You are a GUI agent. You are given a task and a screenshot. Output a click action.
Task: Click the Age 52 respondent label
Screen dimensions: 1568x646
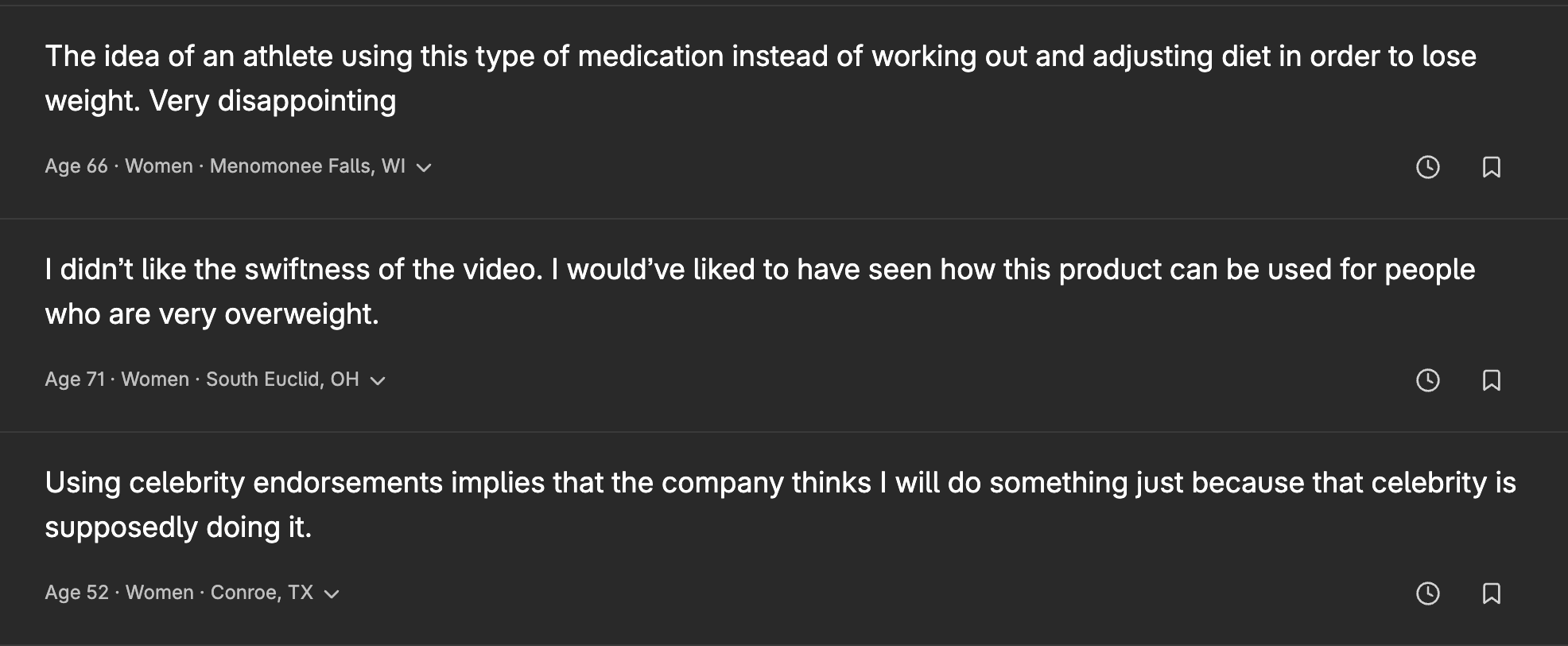pos(76,593)
